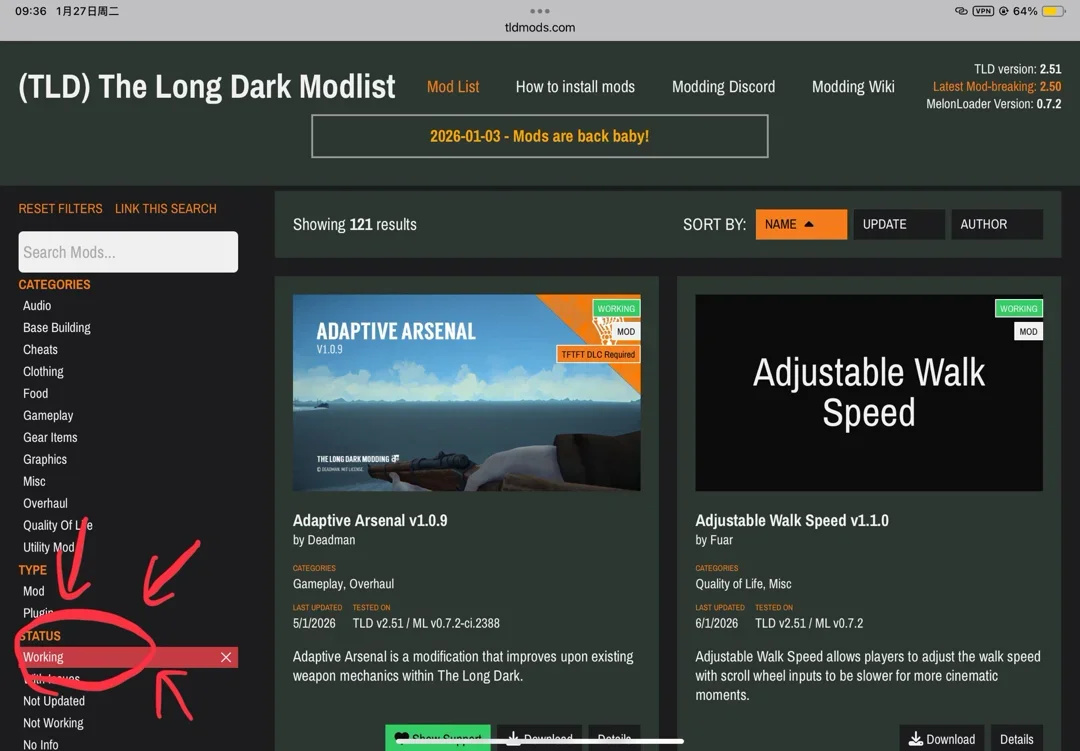Click MOD badge on Adjustable Walk Speed

click(x=1028, y=331)
